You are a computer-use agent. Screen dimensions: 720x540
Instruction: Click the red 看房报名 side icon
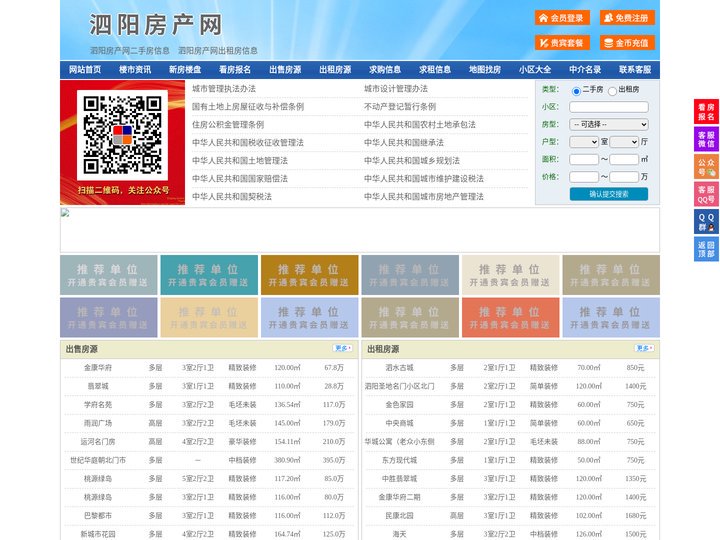click(706, 112)
